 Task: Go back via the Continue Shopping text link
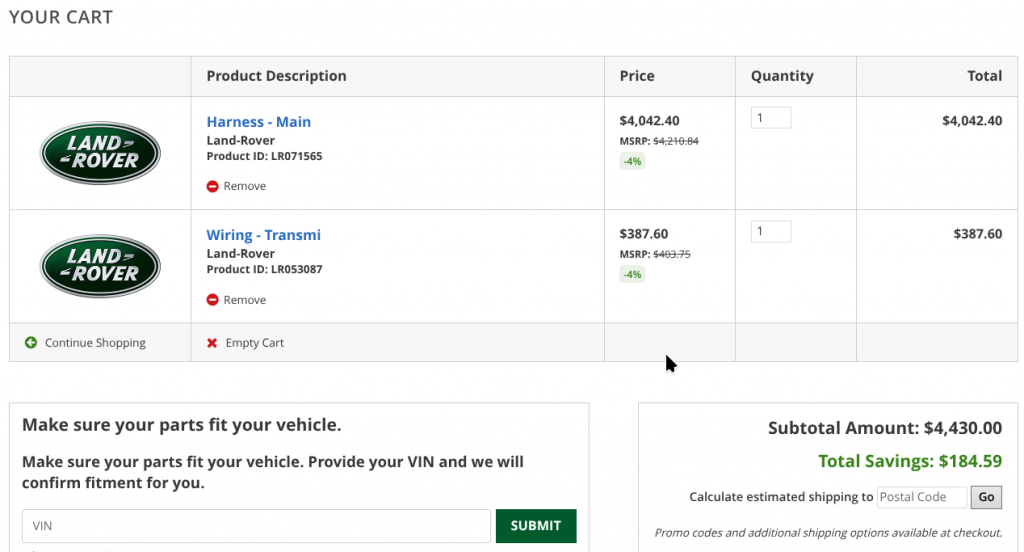pyautogui.click(x=95, y=342)
